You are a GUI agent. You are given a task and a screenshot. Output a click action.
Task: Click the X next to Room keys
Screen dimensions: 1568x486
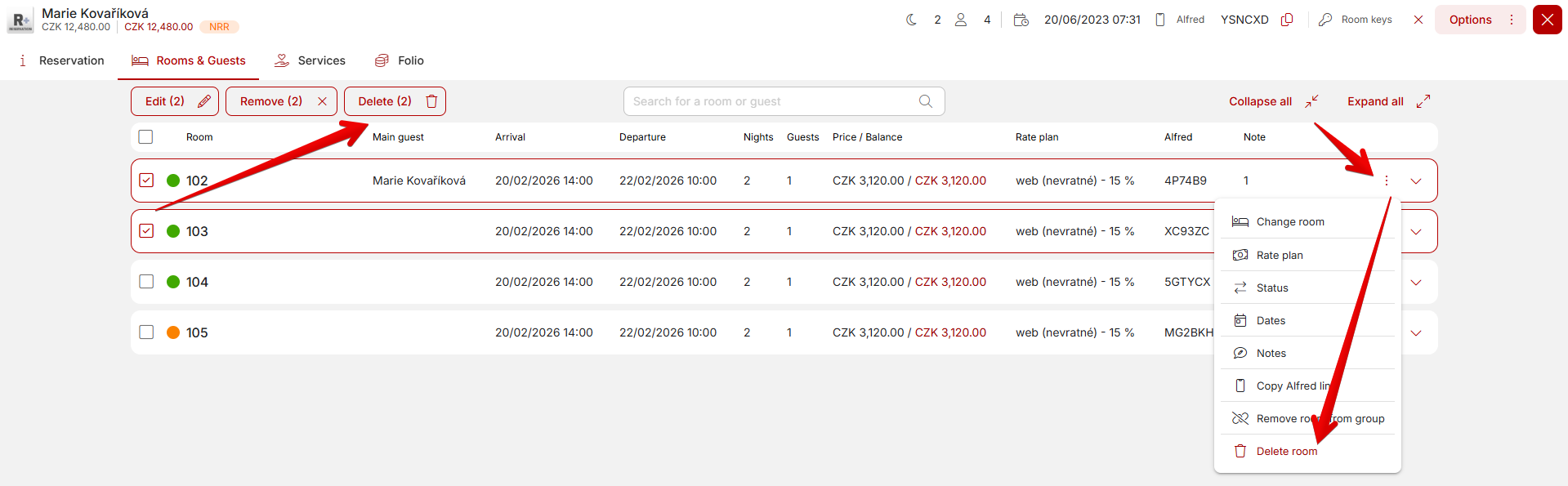[x=1418, y=20]
